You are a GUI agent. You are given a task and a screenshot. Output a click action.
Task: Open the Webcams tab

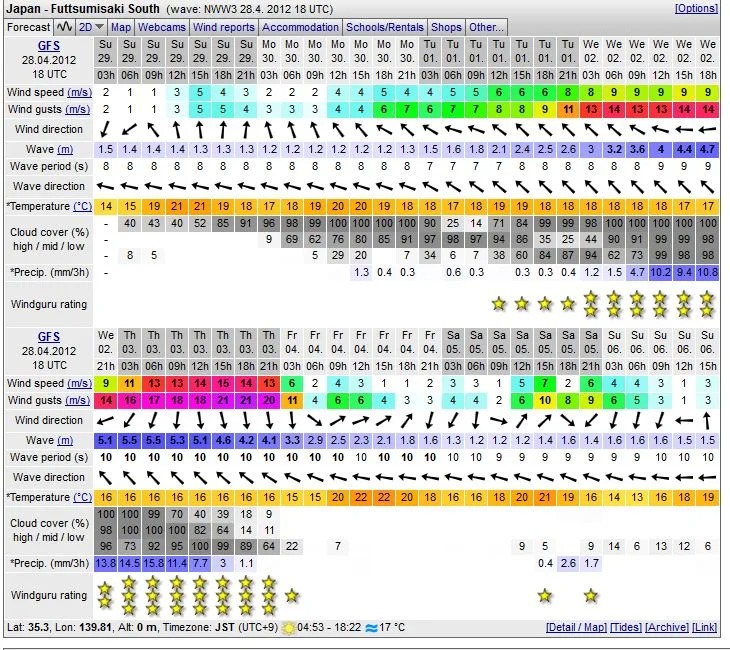click(x=162, y=27)
